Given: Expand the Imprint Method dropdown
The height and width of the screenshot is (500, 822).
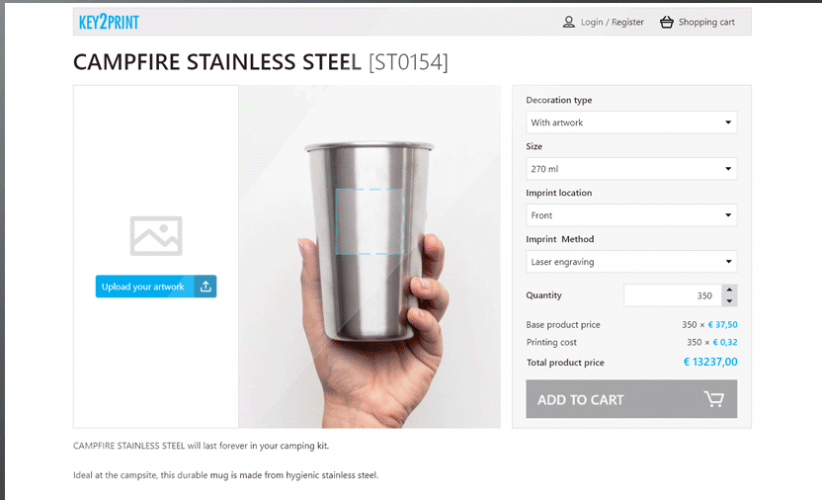Looking at the screenshot, I should (631, 262).
